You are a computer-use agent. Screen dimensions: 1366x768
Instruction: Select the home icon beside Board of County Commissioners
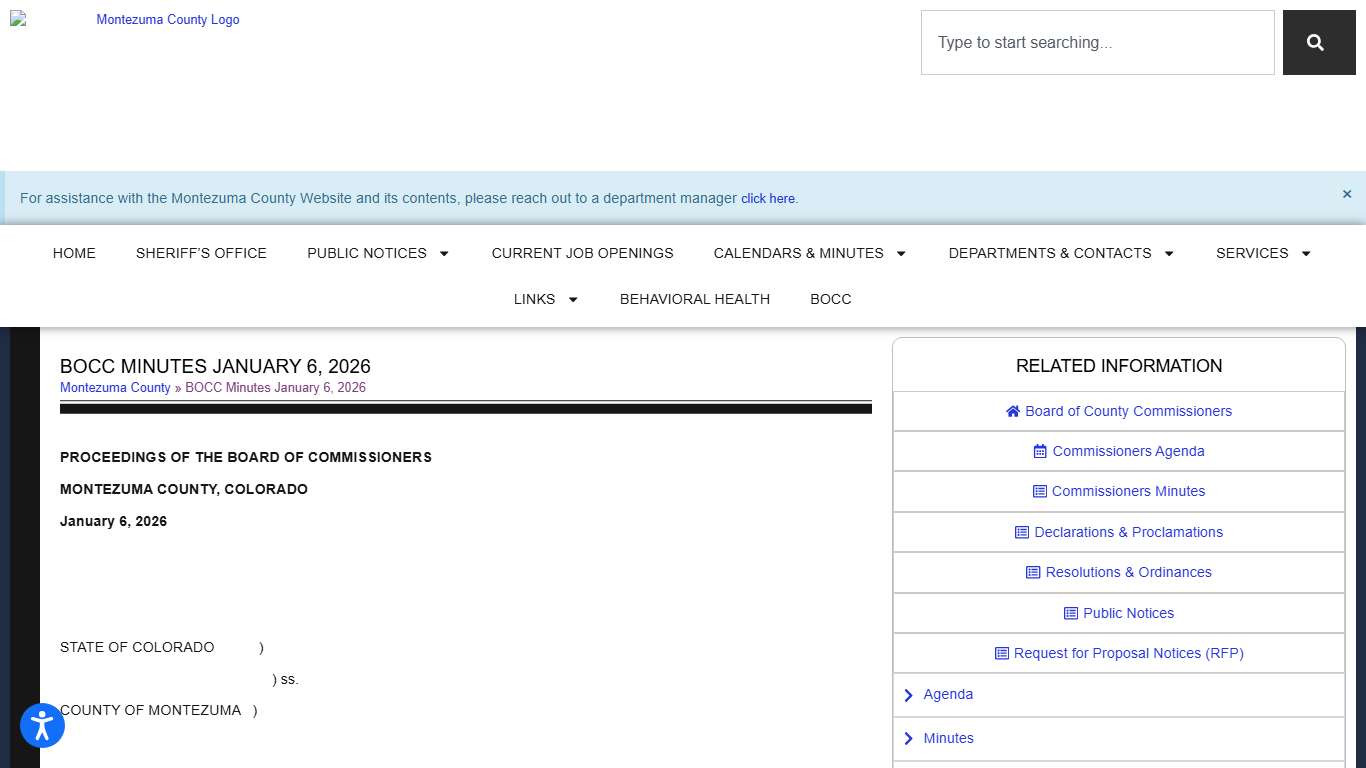1013,411
